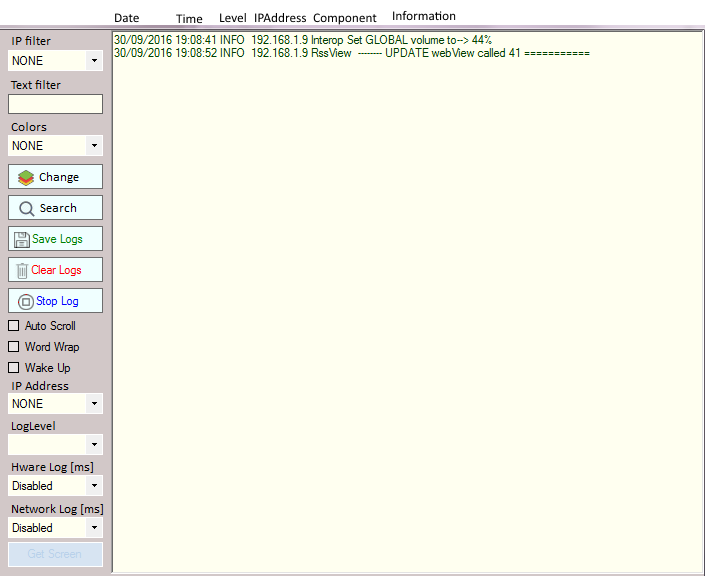Click the layered colors icon on Change button
705x576 pixels.
[26, 178]
